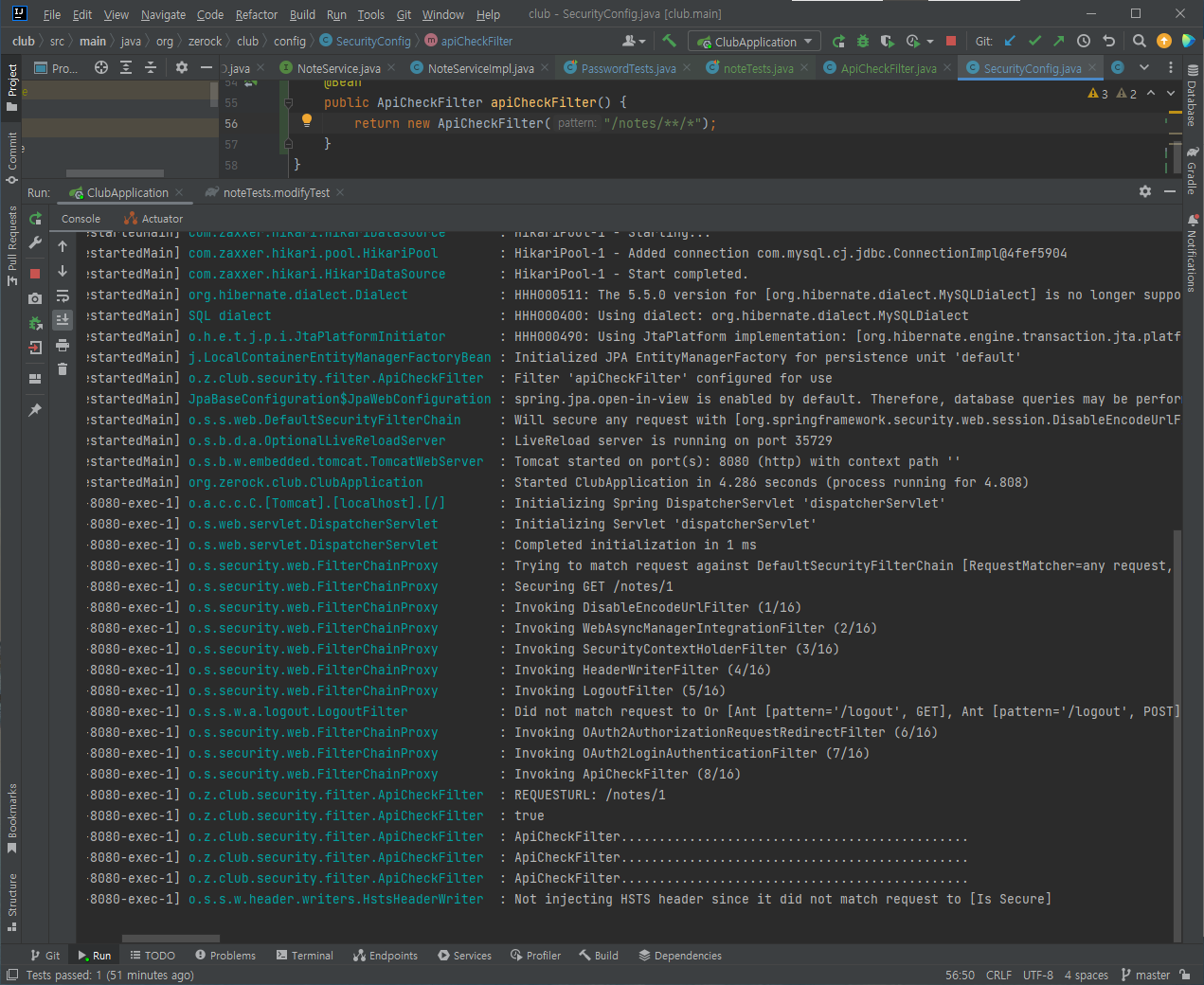Click console Up the Stack Trace arrow
This screenshot has height=985, width=1204.
[63, 246]
